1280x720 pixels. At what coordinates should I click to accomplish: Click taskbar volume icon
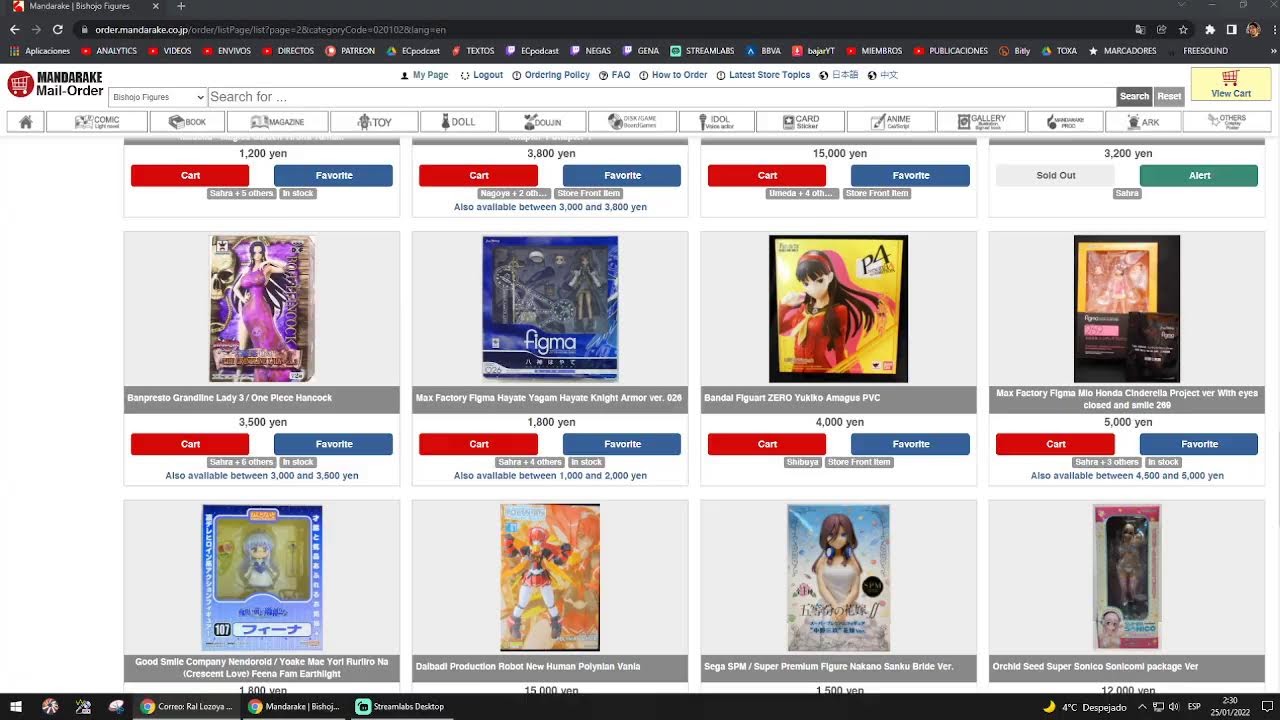click(x=1175, y=706)
